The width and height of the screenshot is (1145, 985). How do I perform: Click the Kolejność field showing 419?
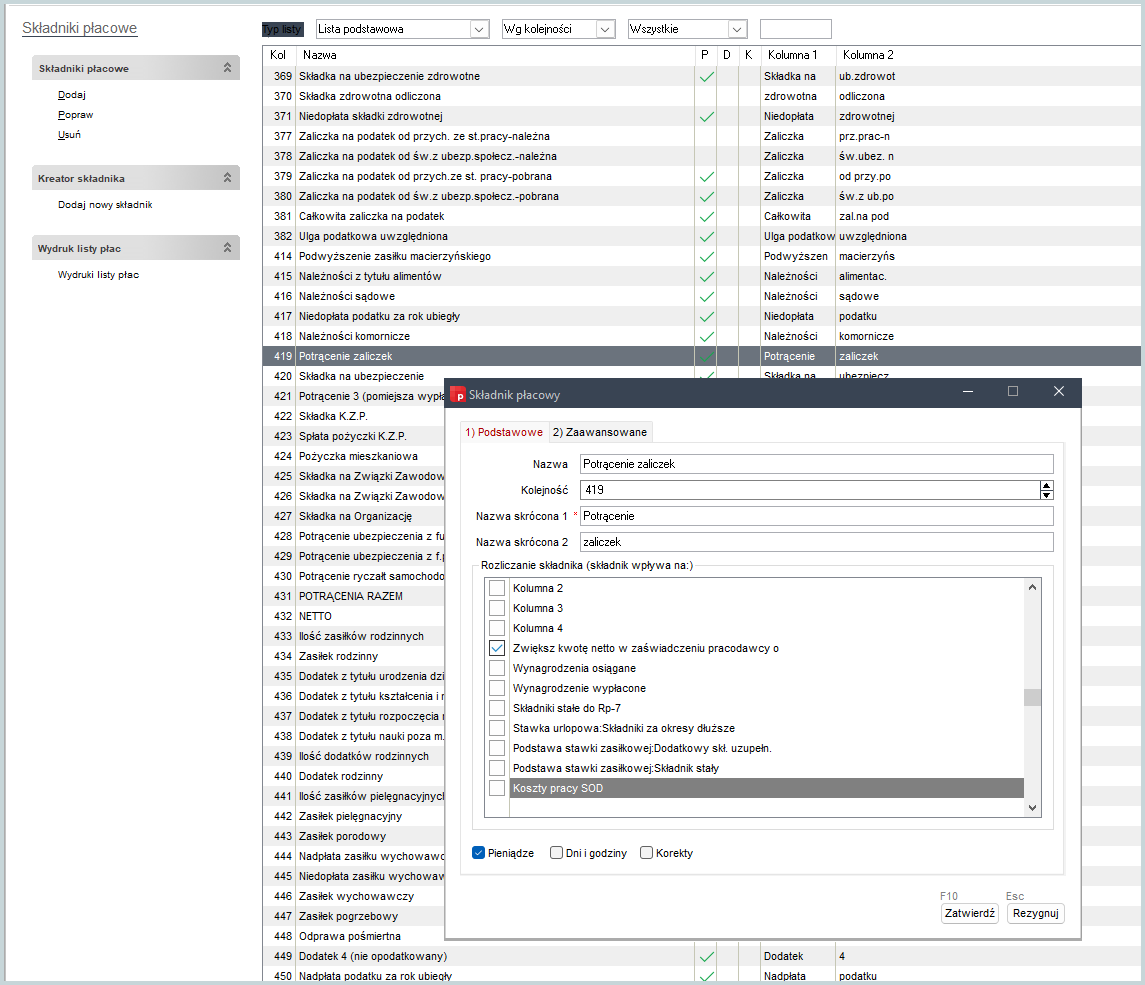pos(810,490)
